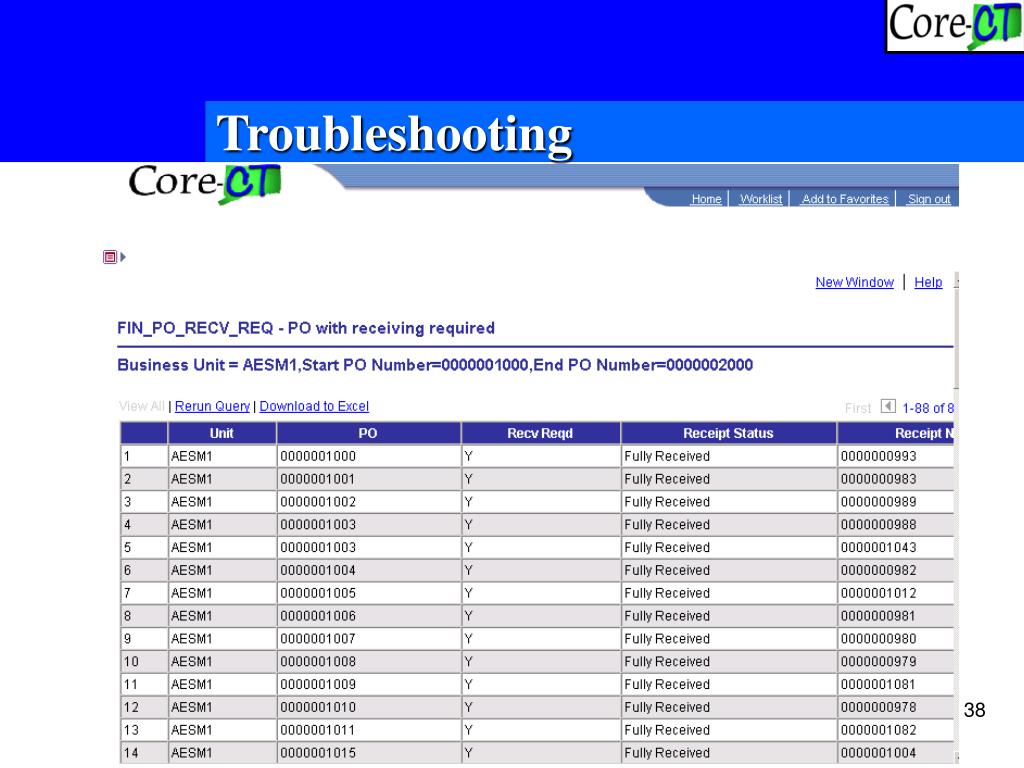This screenshot has width=1024, height=768.
Task: Click the previous-page arrow next to First
Action: [x=888, y=406]
